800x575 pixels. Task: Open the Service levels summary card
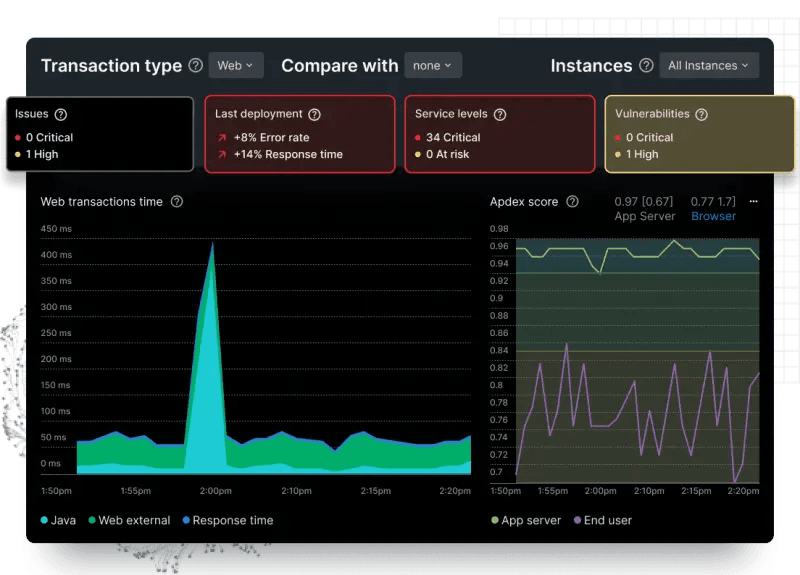point(500,134)
